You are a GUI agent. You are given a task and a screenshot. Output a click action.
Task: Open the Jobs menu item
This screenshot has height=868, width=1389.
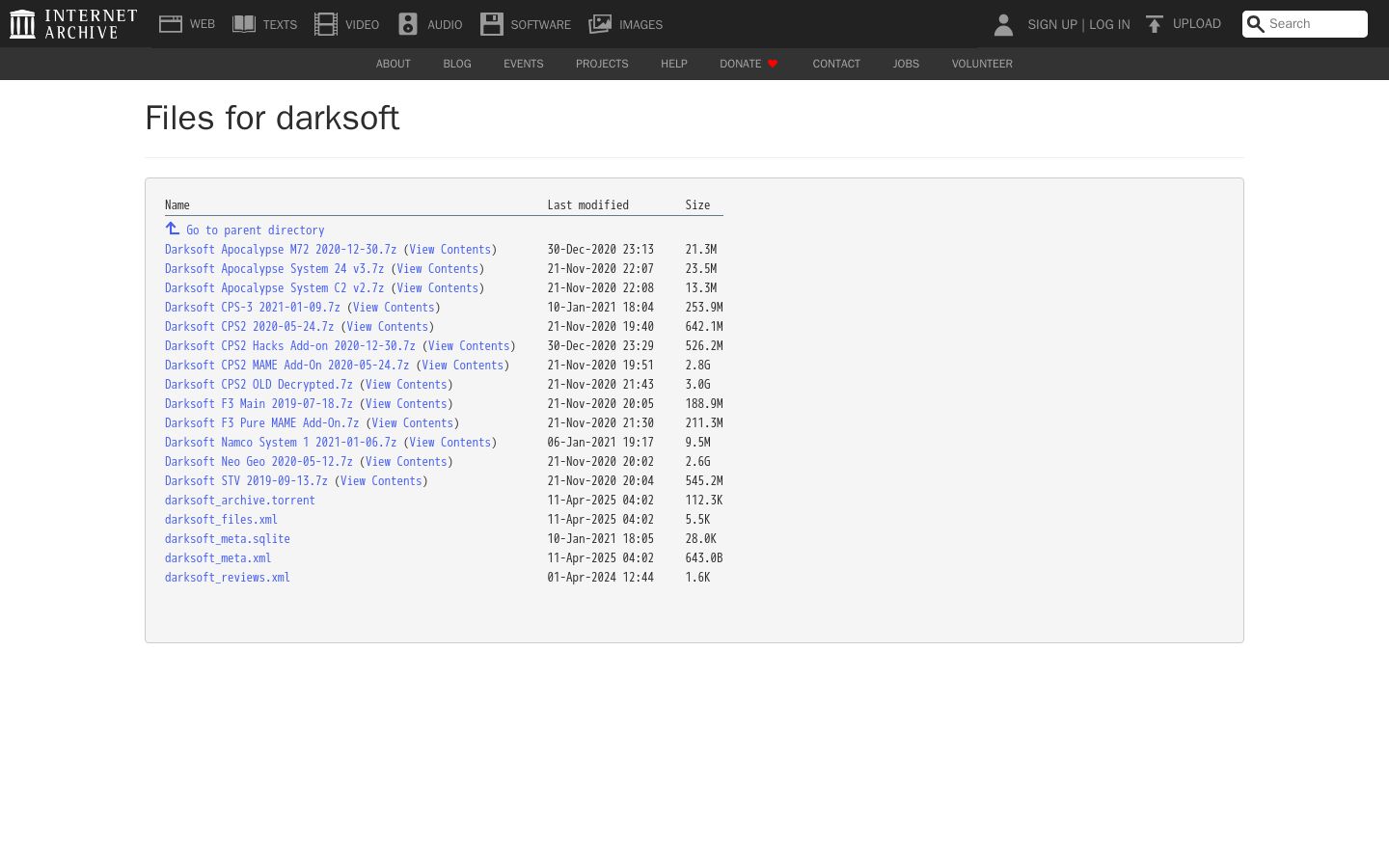point(906,64)
